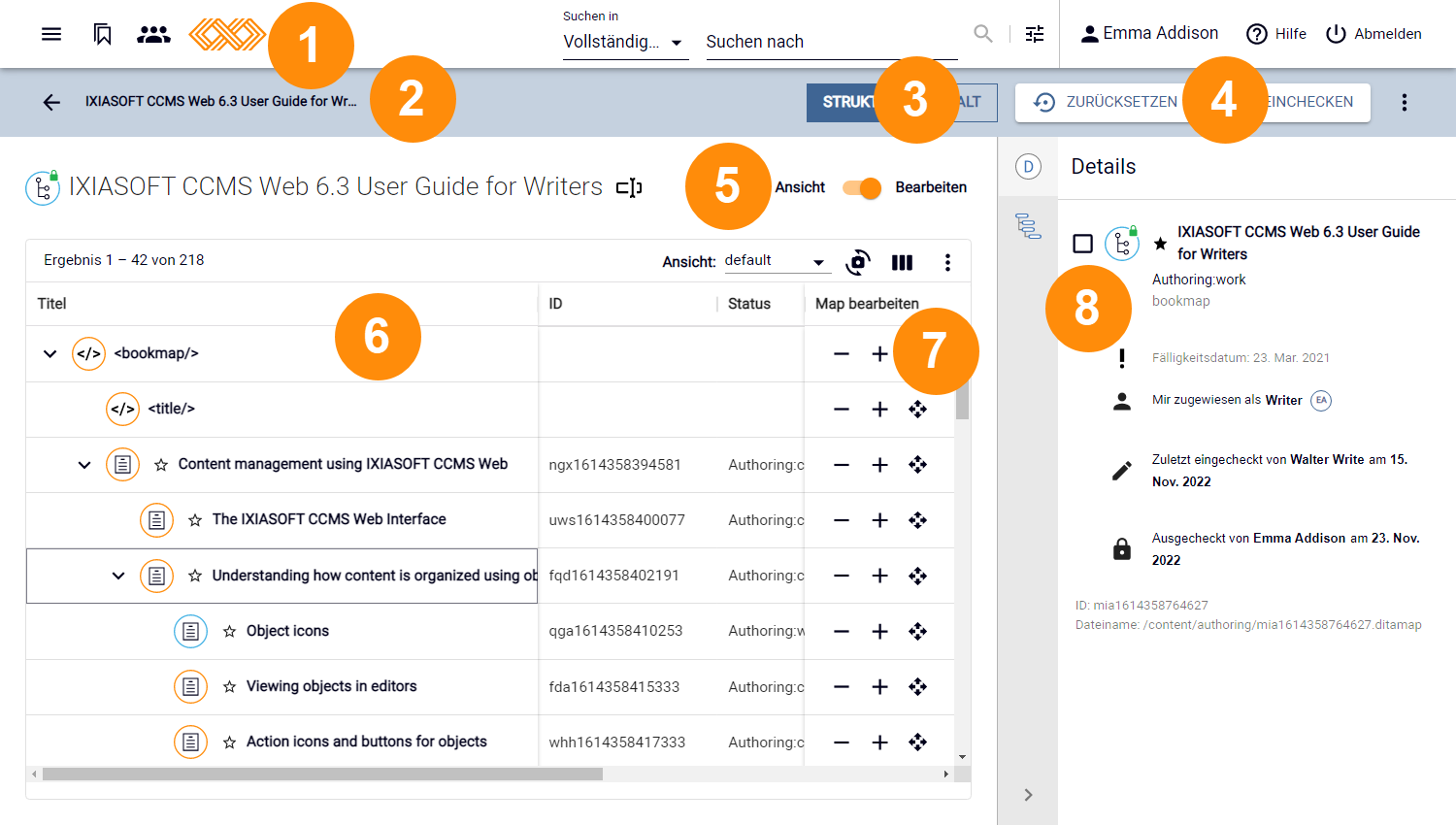Sort by the ID column header

[x=555, y=304]
